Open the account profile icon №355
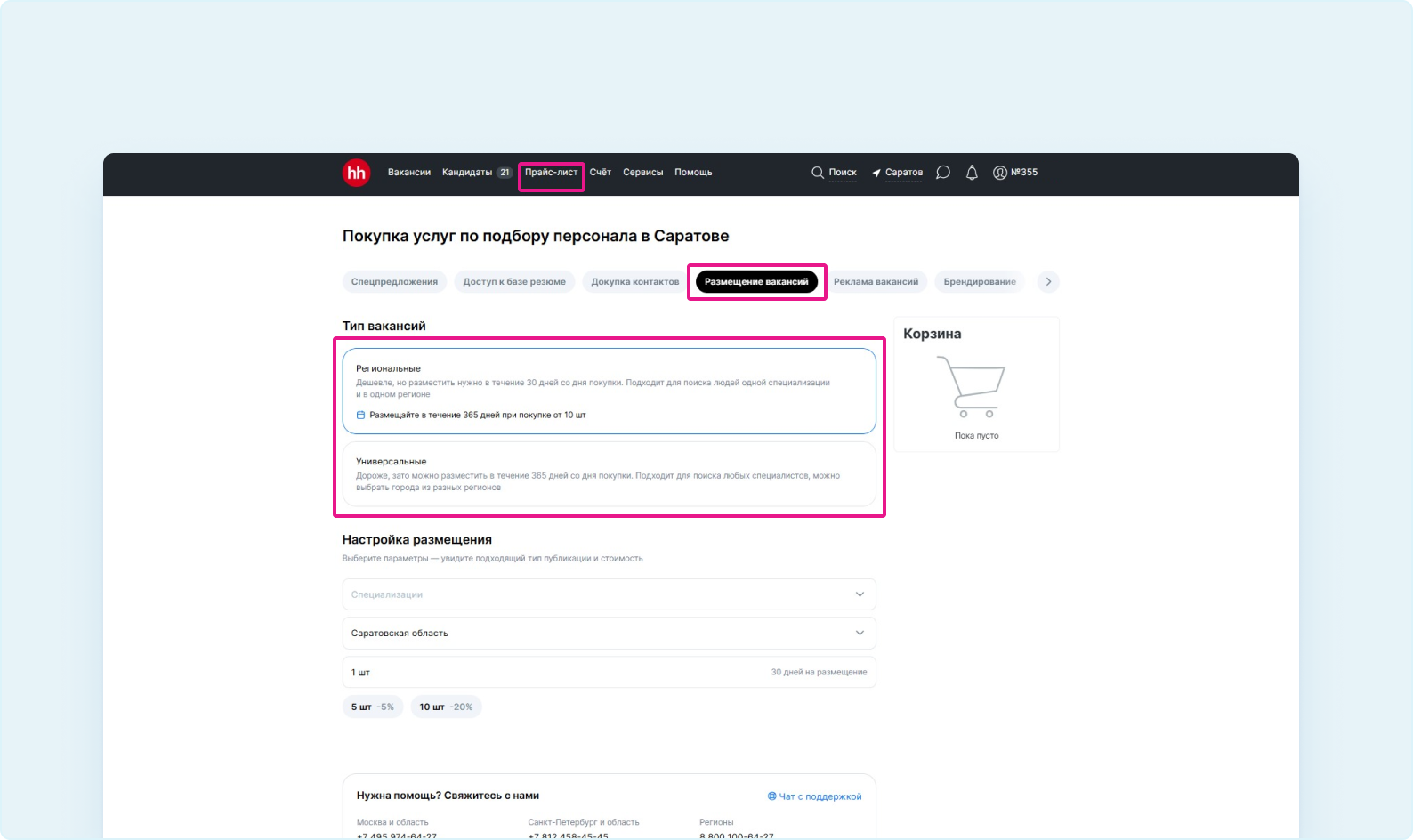 tap(1000, 173)
